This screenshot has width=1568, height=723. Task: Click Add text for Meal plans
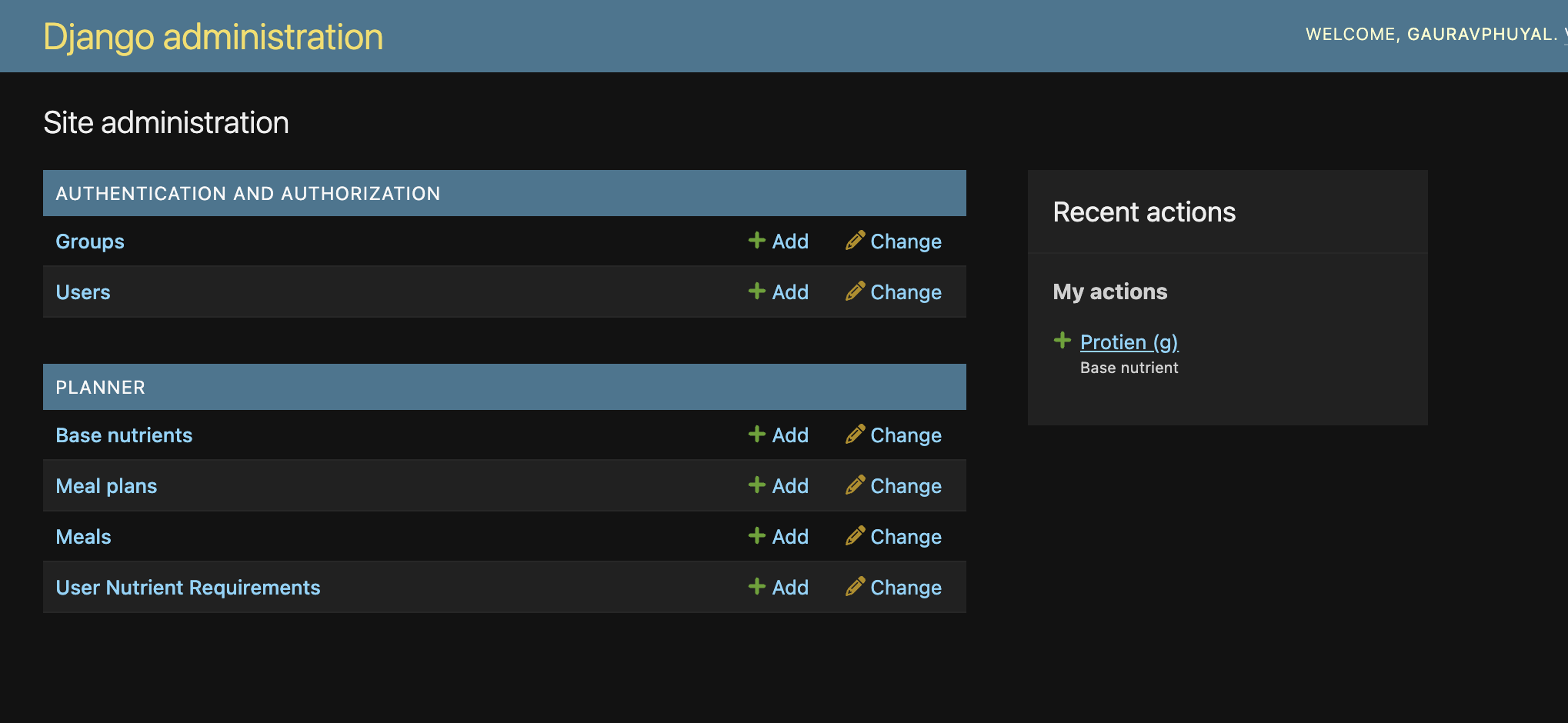790,486
